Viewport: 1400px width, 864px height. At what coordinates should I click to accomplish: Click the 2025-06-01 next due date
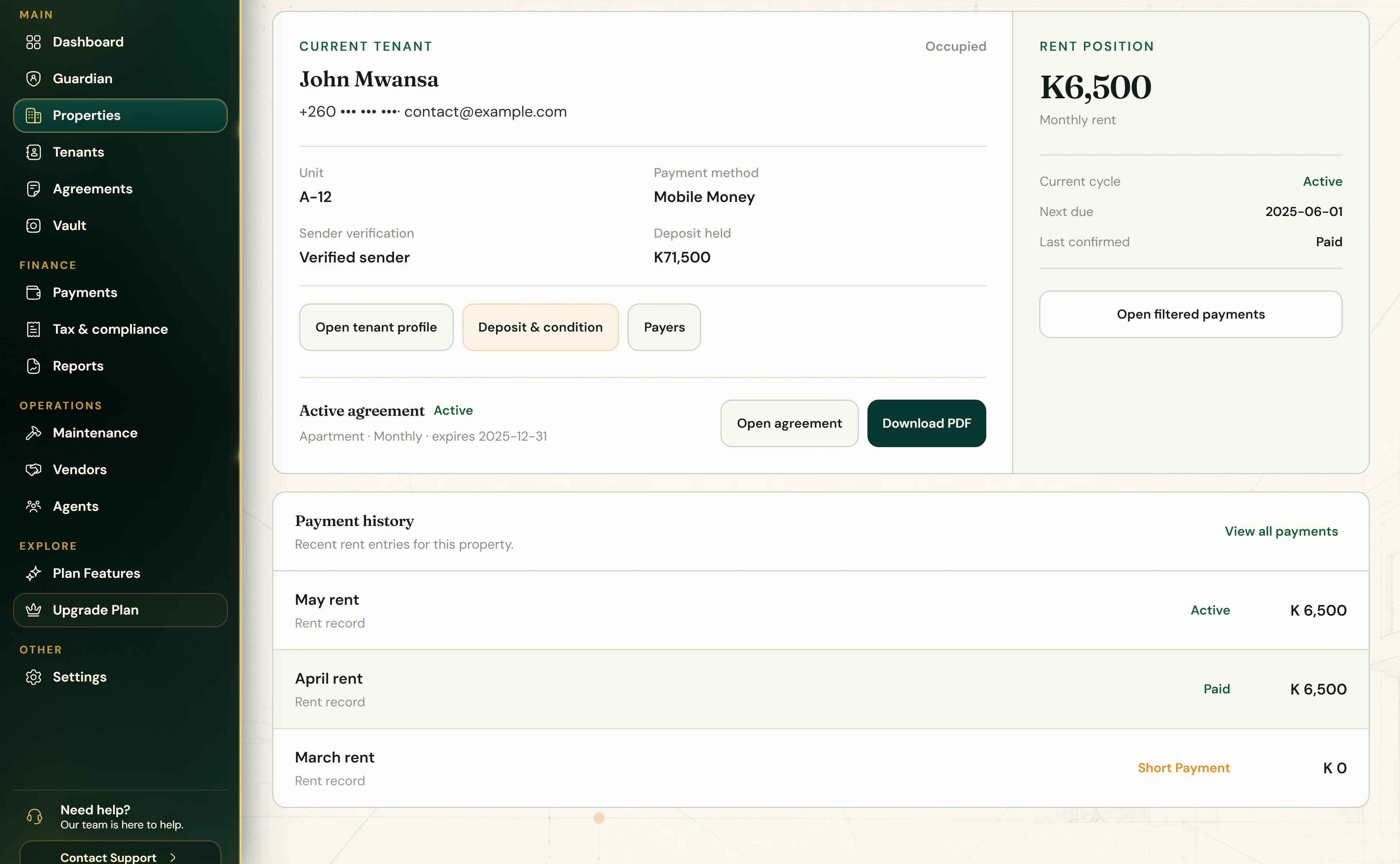[1303, 211]
